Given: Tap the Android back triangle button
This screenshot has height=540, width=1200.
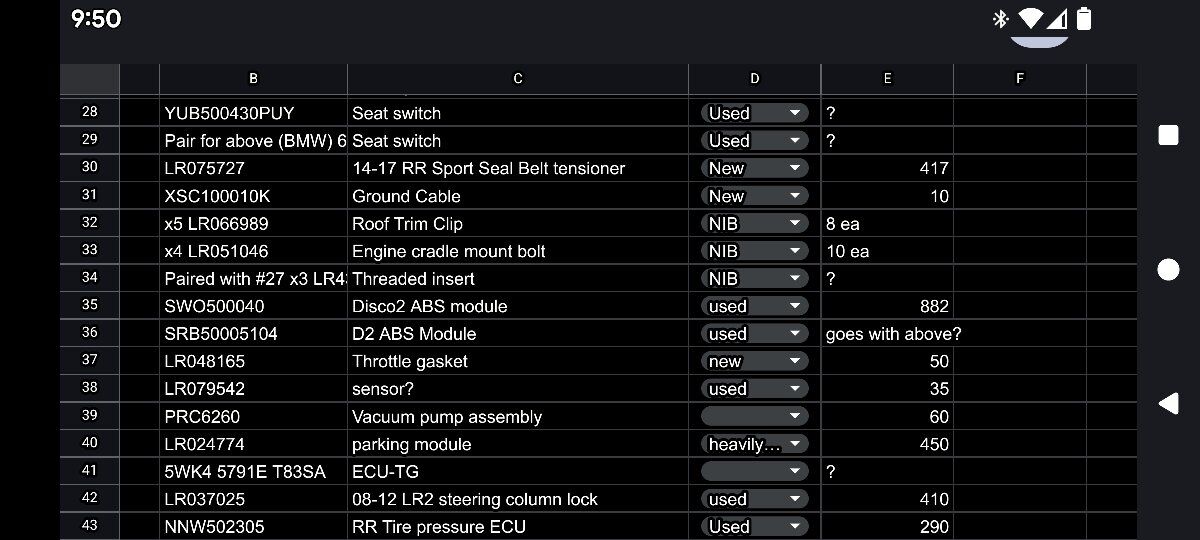Looking at the screenshot, I should tap(1167, 403).
